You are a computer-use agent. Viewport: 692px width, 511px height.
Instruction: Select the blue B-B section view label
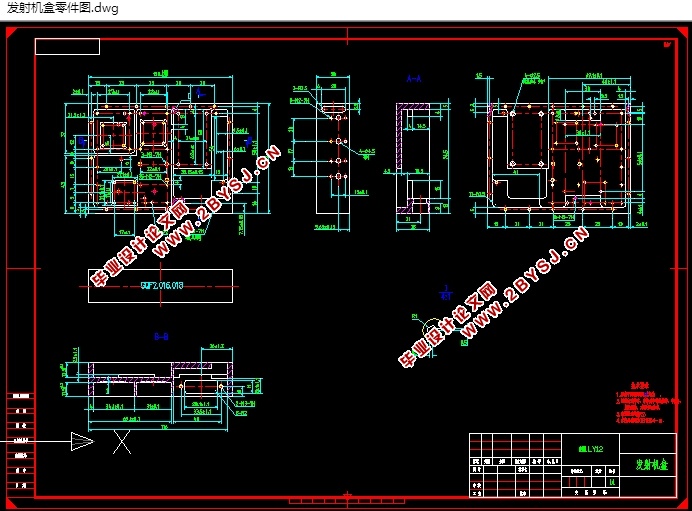click(x=161, y=337)
